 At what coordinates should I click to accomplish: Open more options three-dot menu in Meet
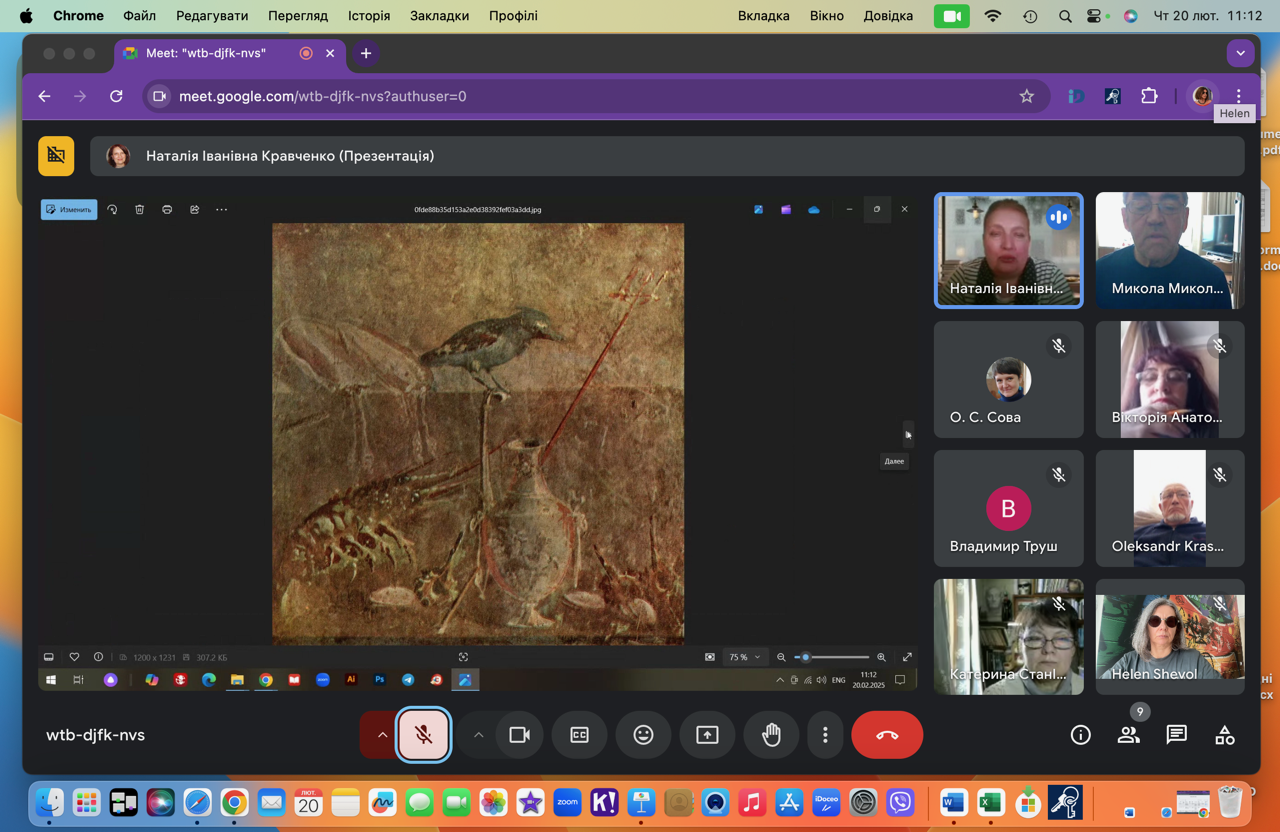[825, 735]
